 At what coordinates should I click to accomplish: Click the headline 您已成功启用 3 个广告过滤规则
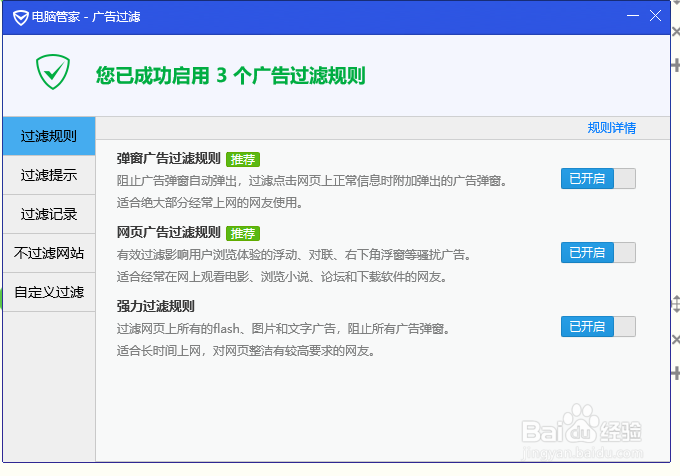click(231, 75)
